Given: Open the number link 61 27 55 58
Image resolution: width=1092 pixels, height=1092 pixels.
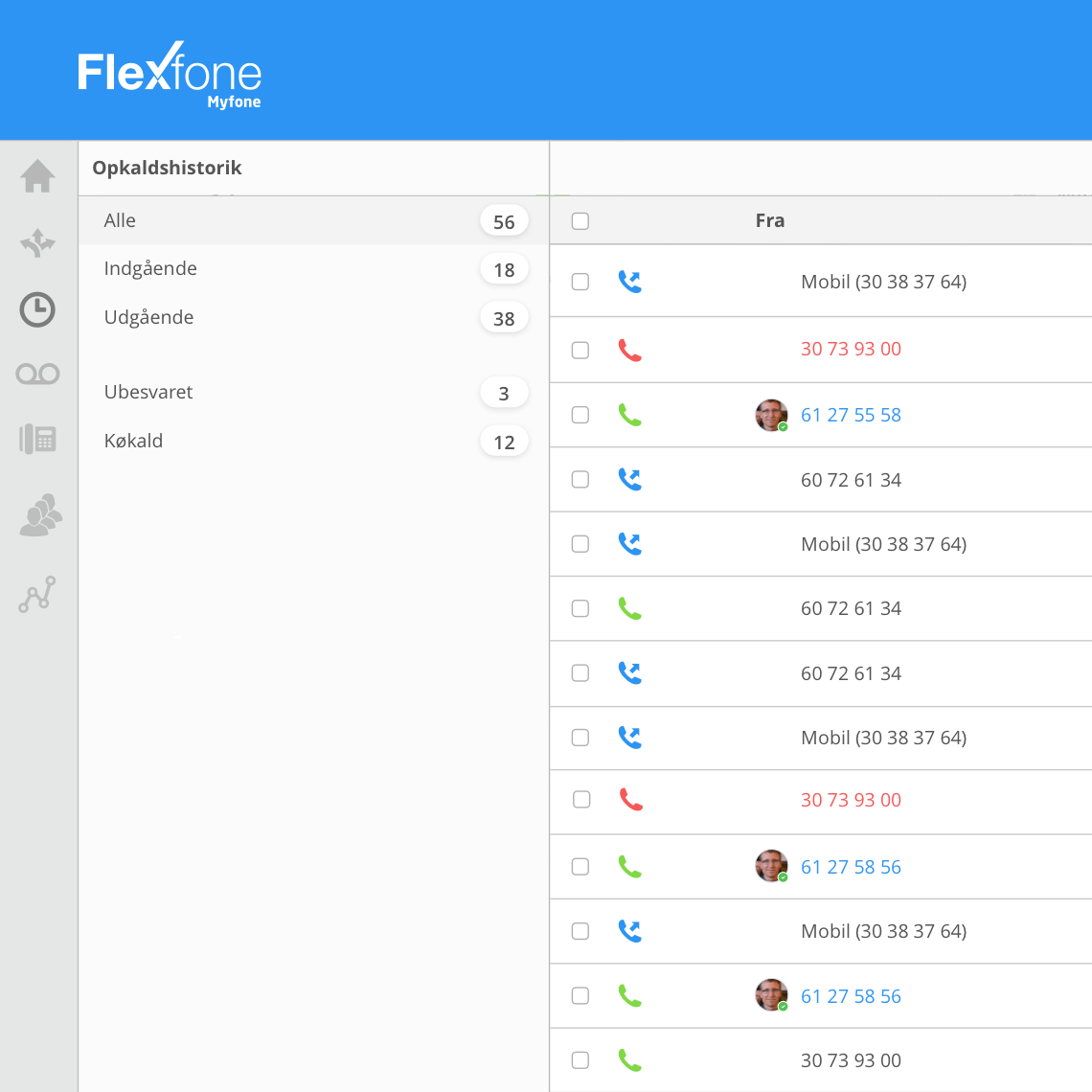Looking at the screenshot, I should 851,415.
